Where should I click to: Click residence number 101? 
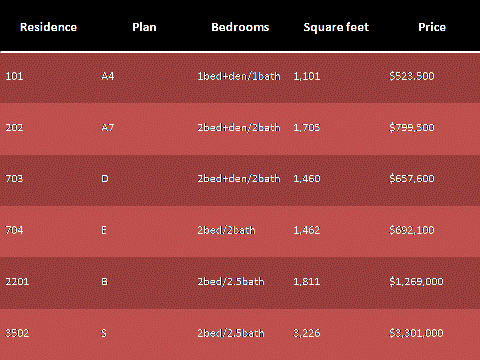(14, 76)
